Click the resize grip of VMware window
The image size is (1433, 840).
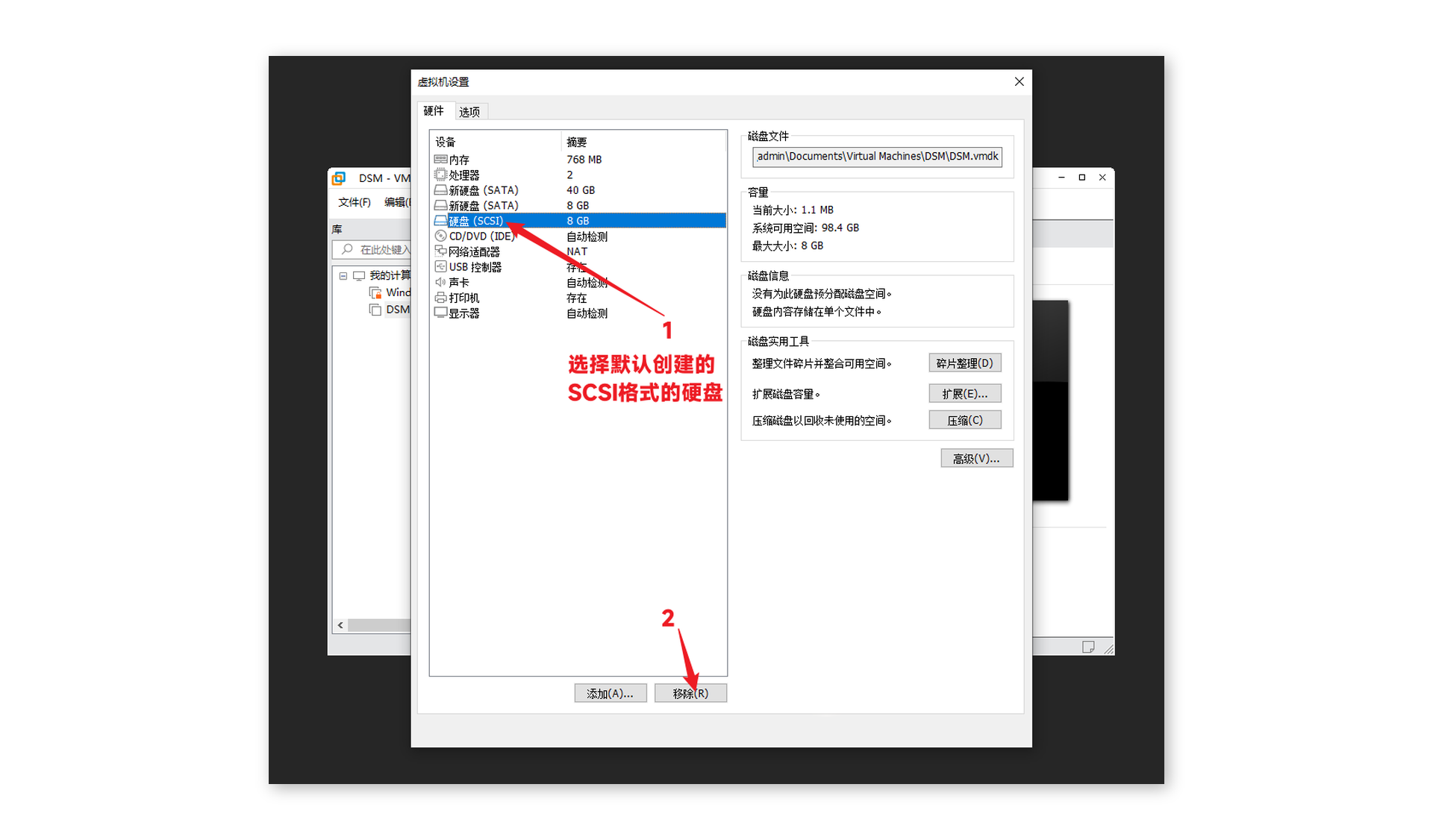click(x=1108, y=649)
